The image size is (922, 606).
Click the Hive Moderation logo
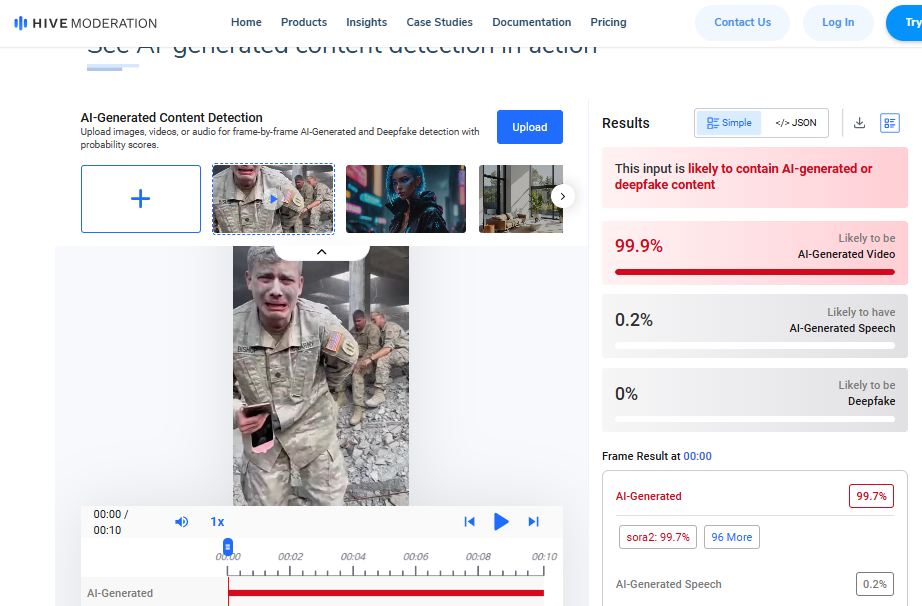85,22
